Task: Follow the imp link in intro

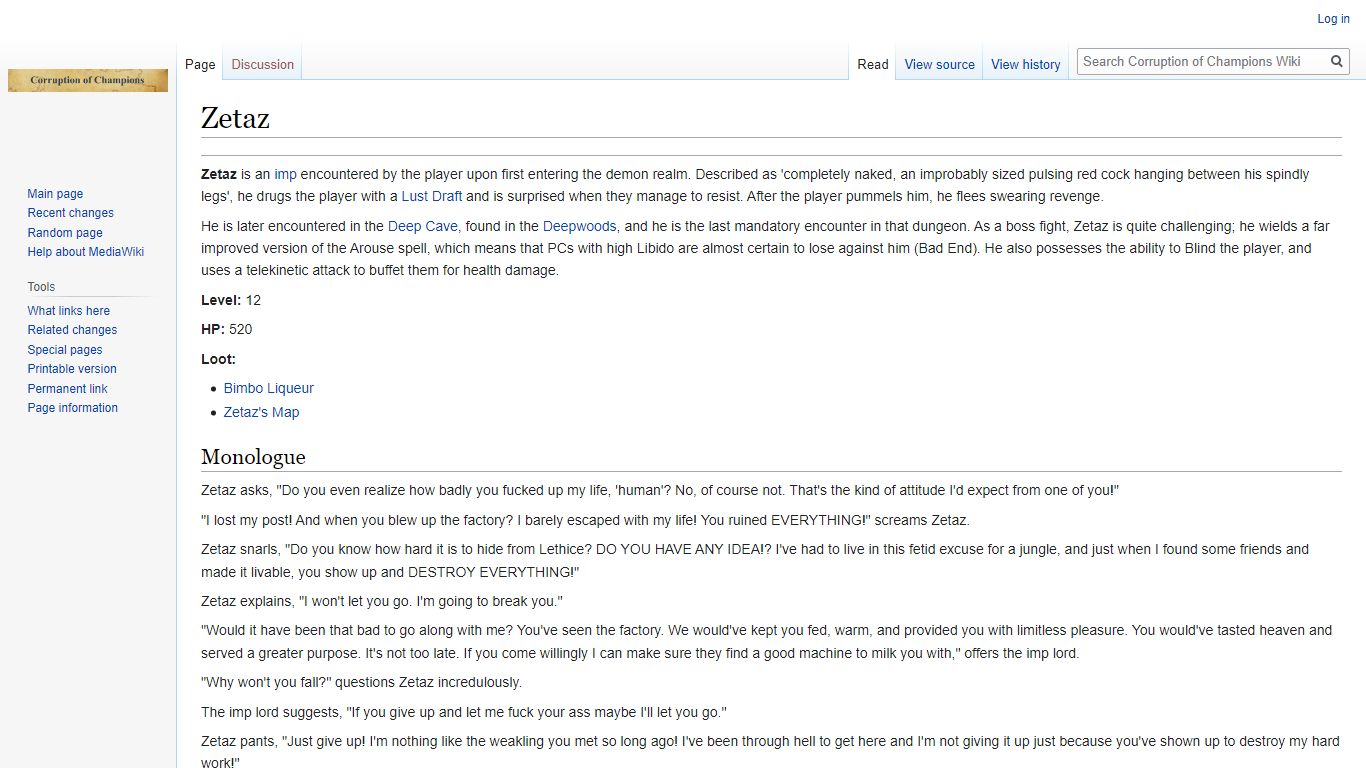Action: [x=285, y=174]
